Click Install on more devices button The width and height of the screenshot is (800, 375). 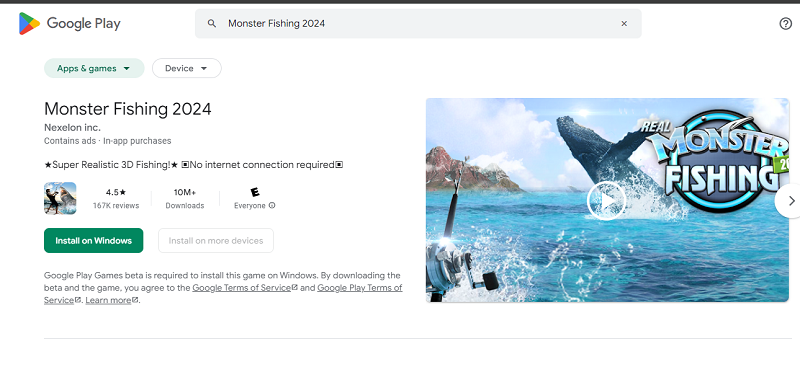pyautogui.click(x=216, y=240)
